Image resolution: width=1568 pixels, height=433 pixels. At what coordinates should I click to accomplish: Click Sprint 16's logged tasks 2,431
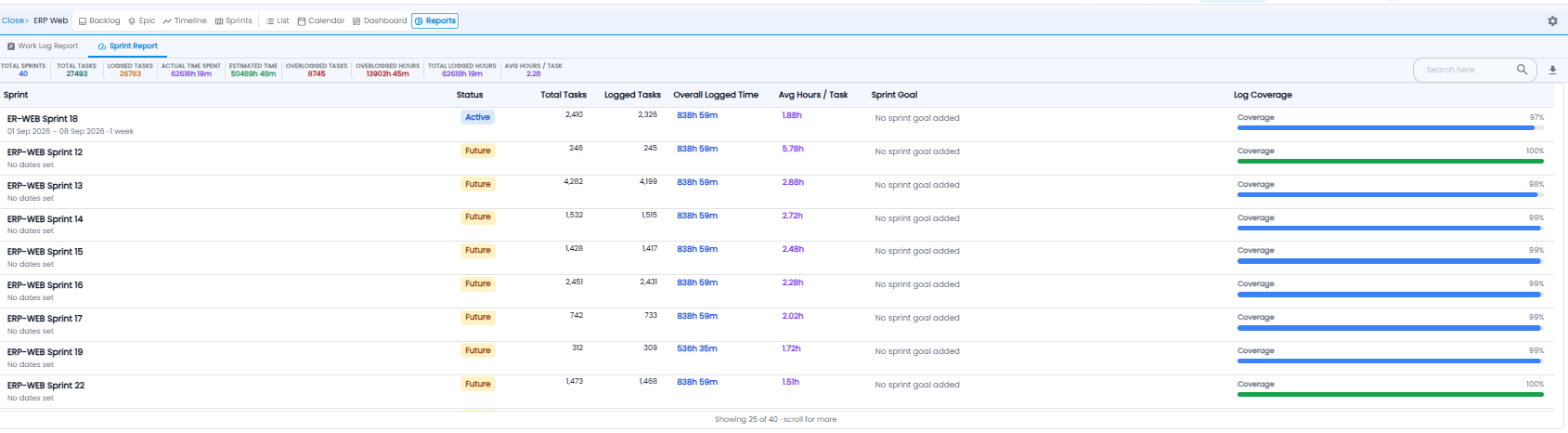[x=648, y=282]
